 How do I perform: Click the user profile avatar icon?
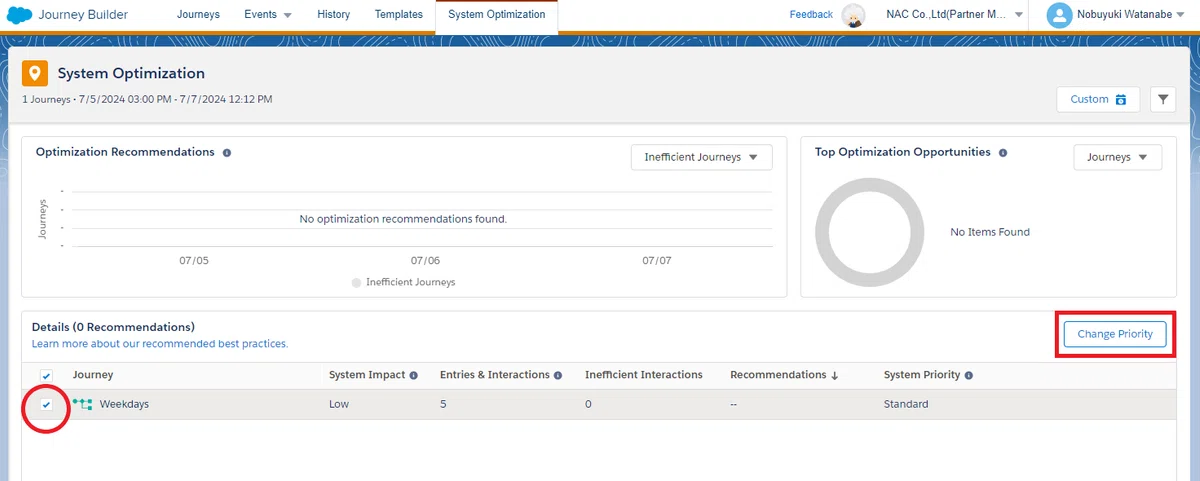pos(1058,15)
